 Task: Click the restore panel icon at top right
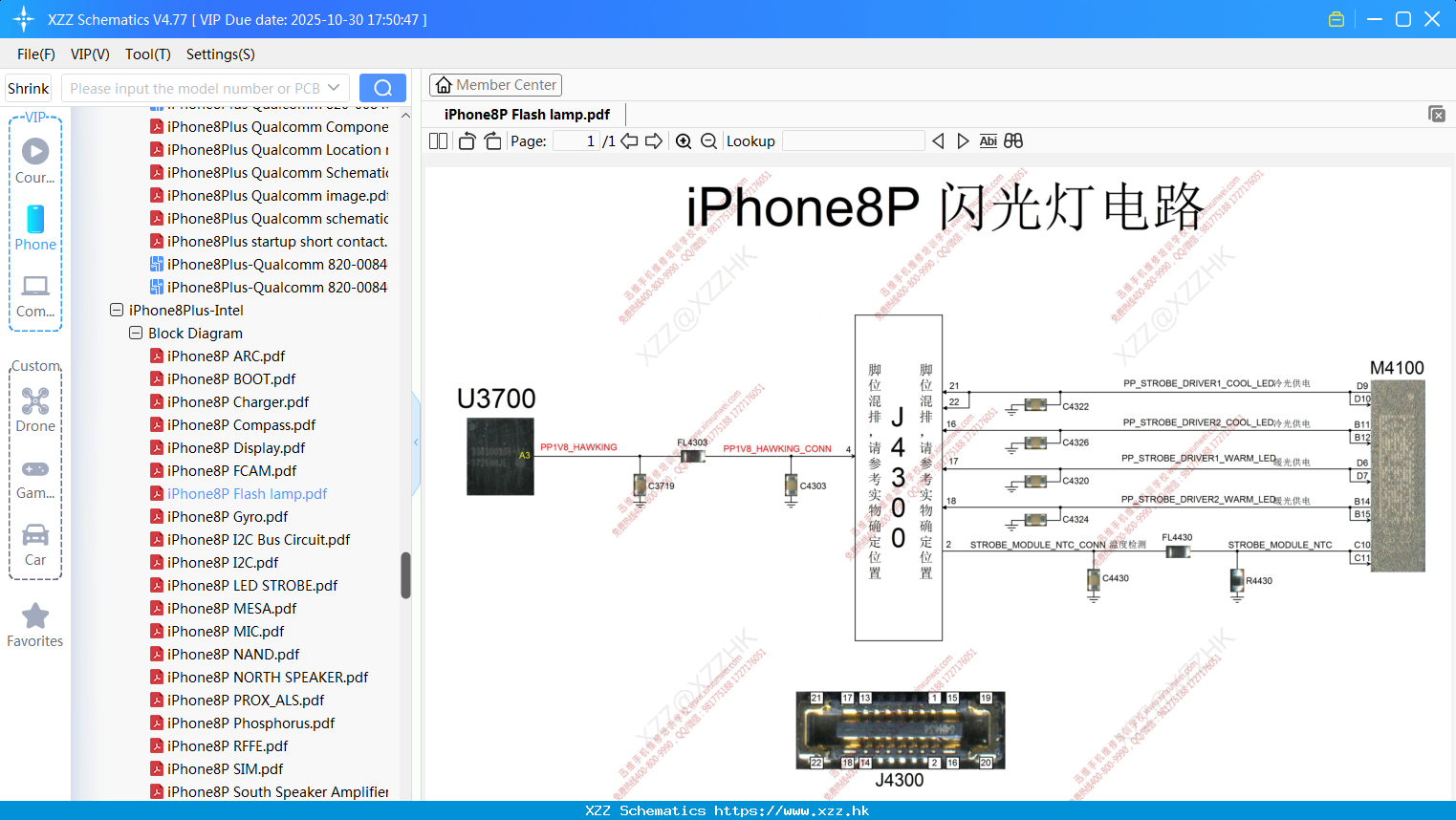click(1436, 114)
